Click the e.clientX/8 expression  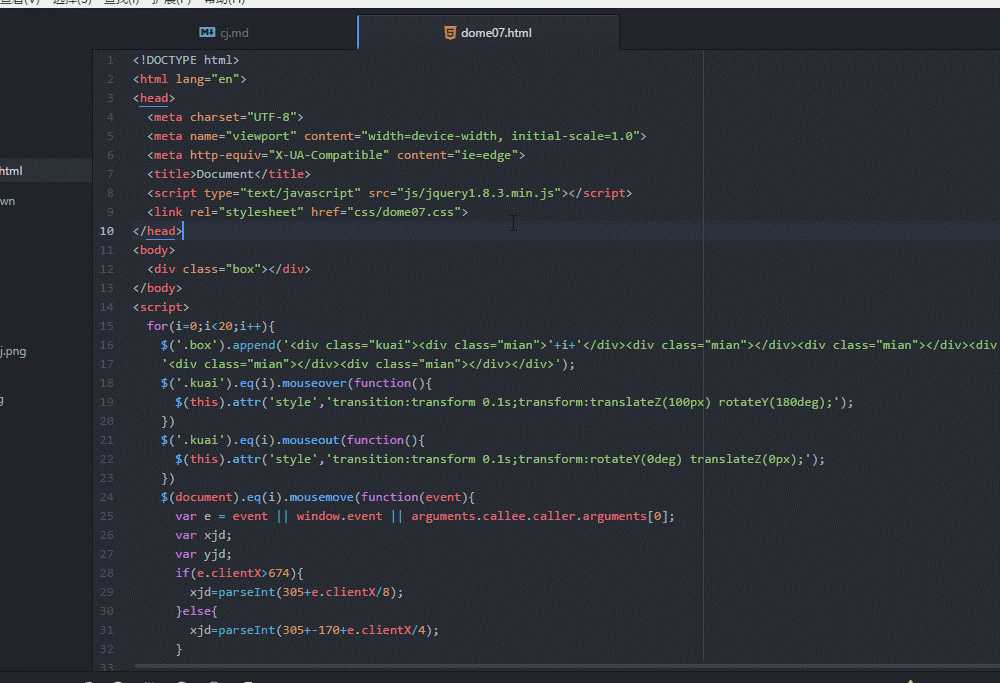click(x=350, y=592)
